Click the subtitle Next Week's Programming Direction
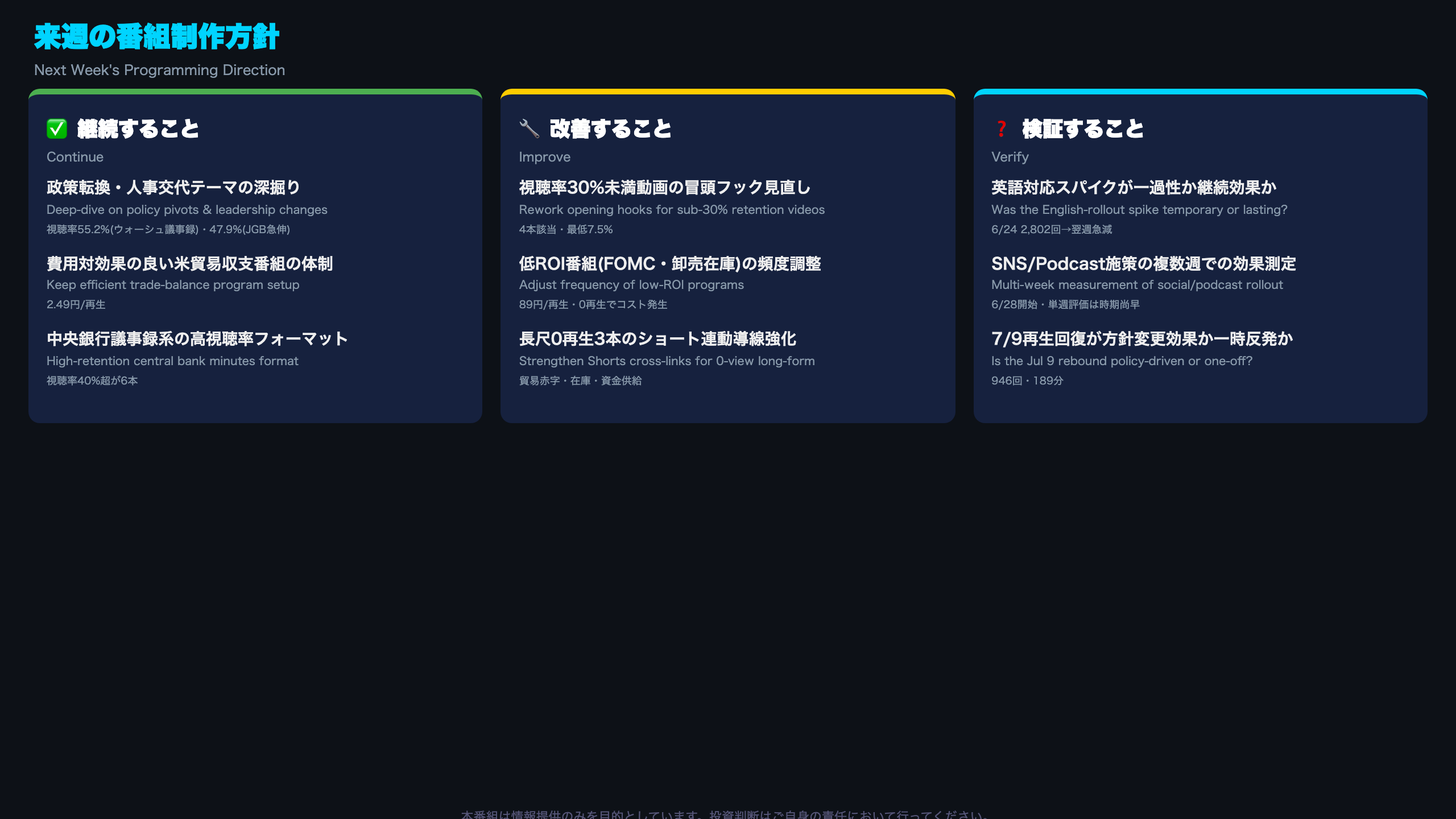 tap(160, 70)
